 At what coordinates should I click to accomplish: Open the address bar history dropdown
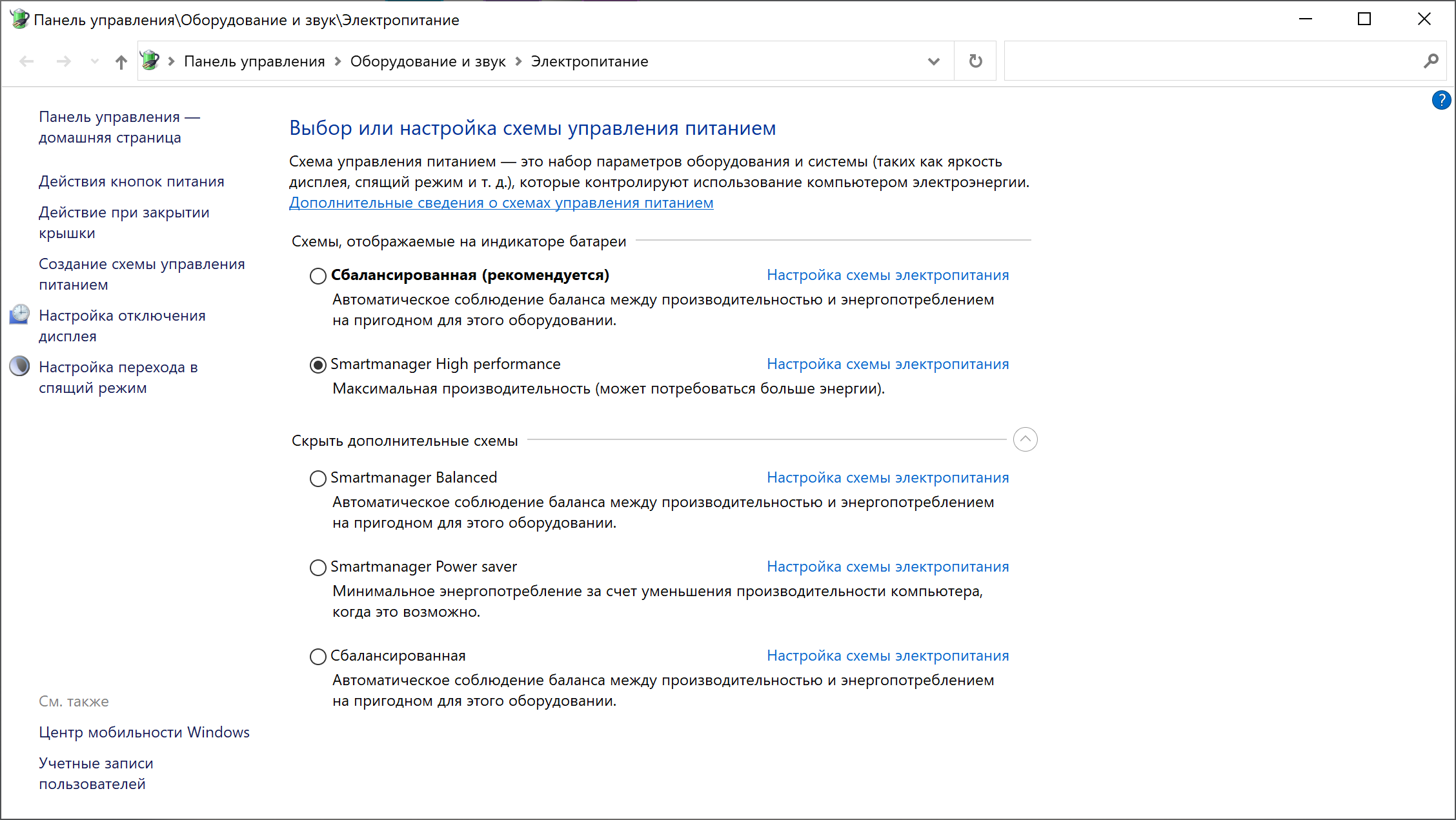point(933,61)
